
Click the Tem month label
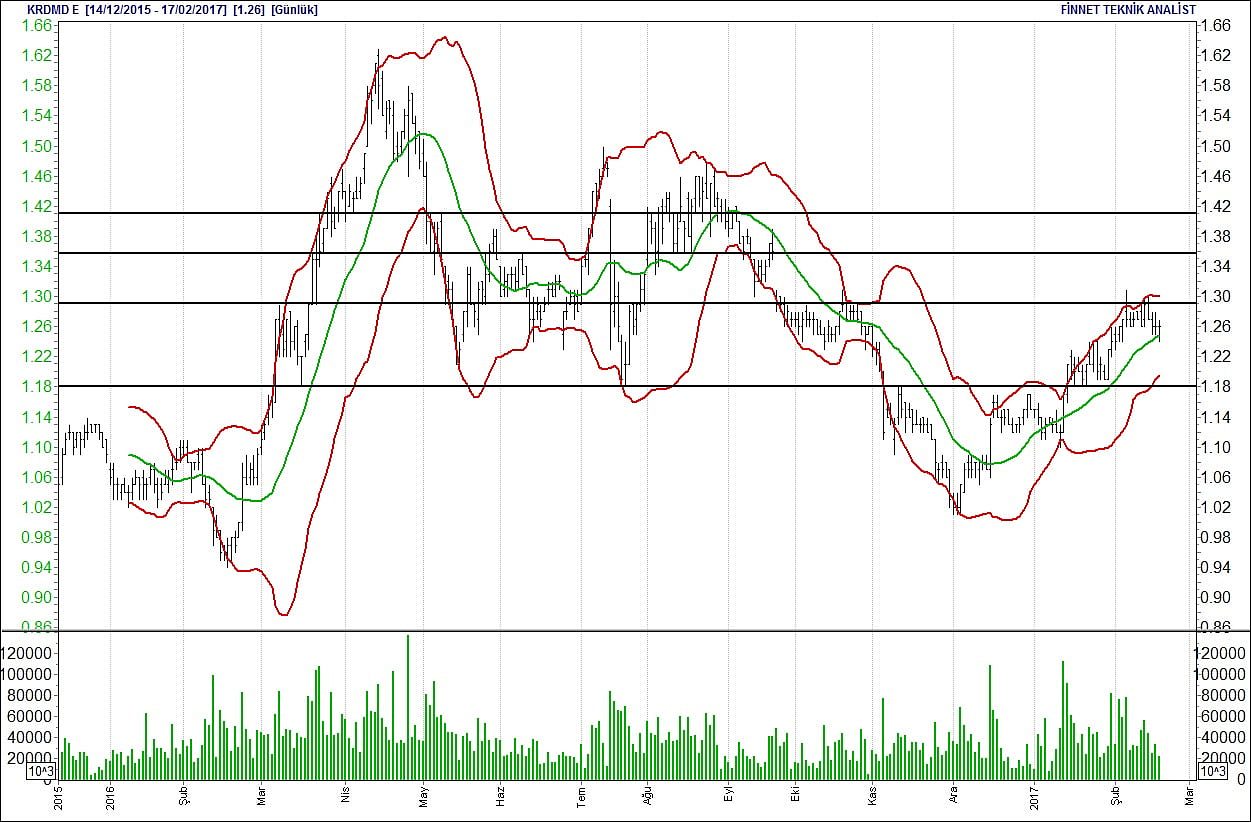[580, 798]
